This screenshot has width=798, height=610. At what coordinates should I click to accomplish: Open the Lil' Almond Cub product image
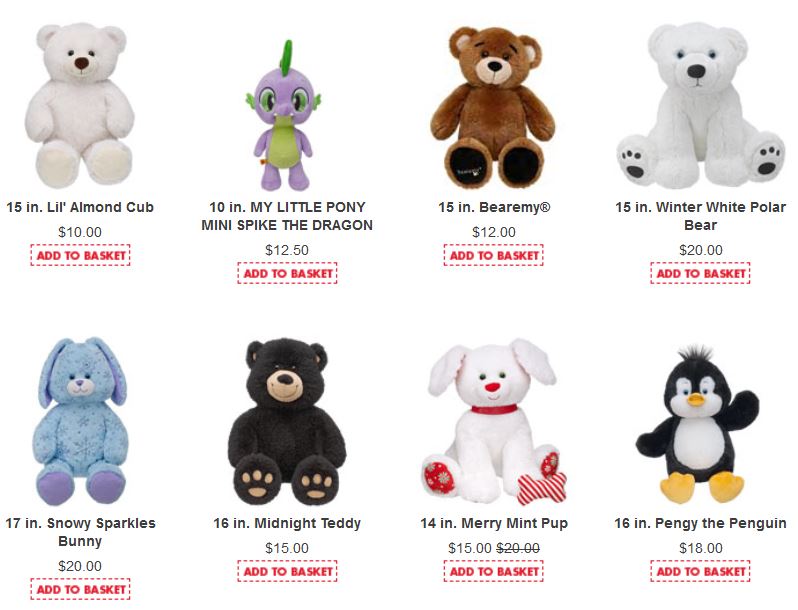[80, 105]
